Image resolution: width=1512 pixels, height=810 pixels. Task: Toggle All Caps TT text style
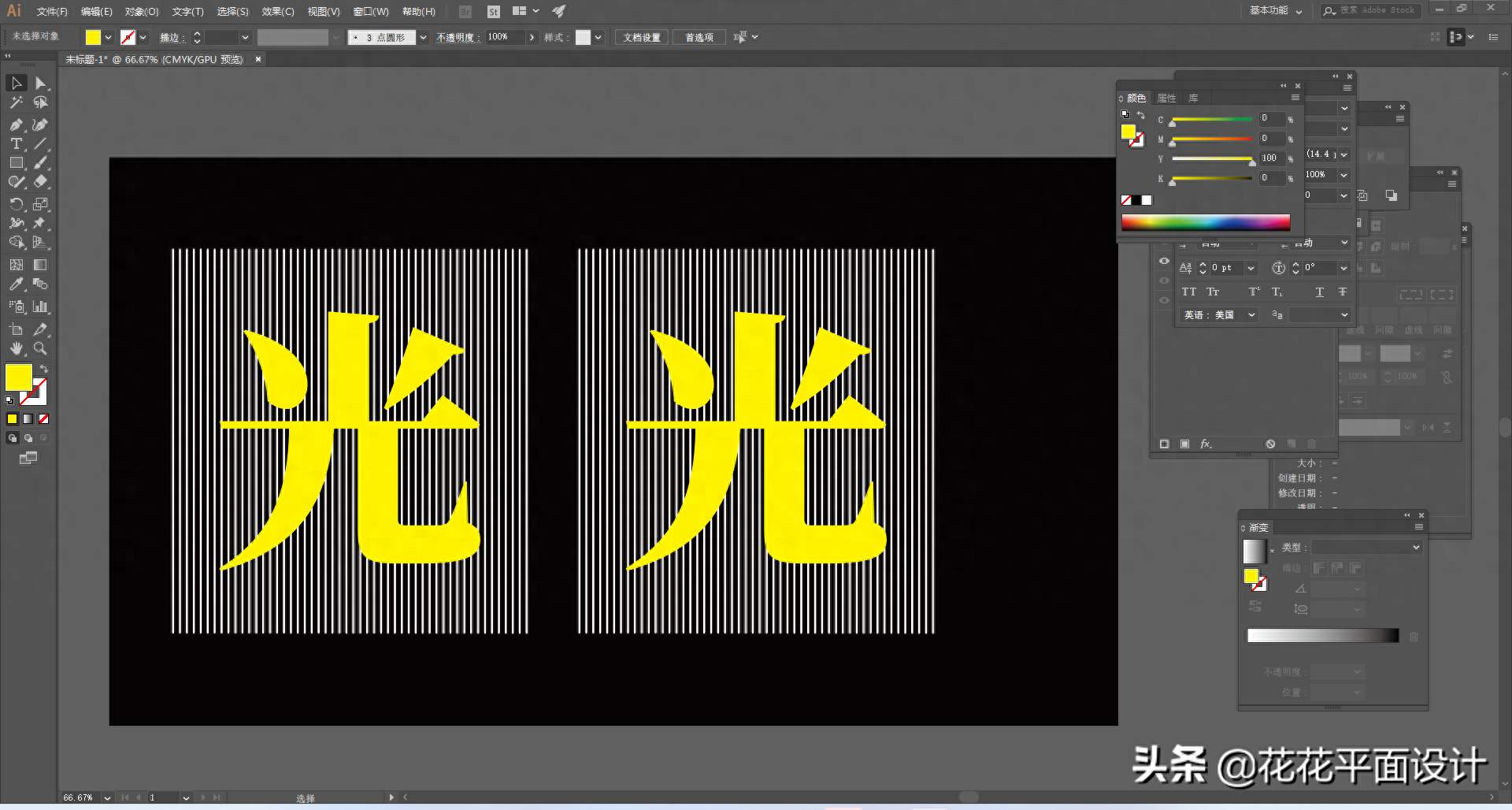pyautogui.click(x=1188, y=292)
